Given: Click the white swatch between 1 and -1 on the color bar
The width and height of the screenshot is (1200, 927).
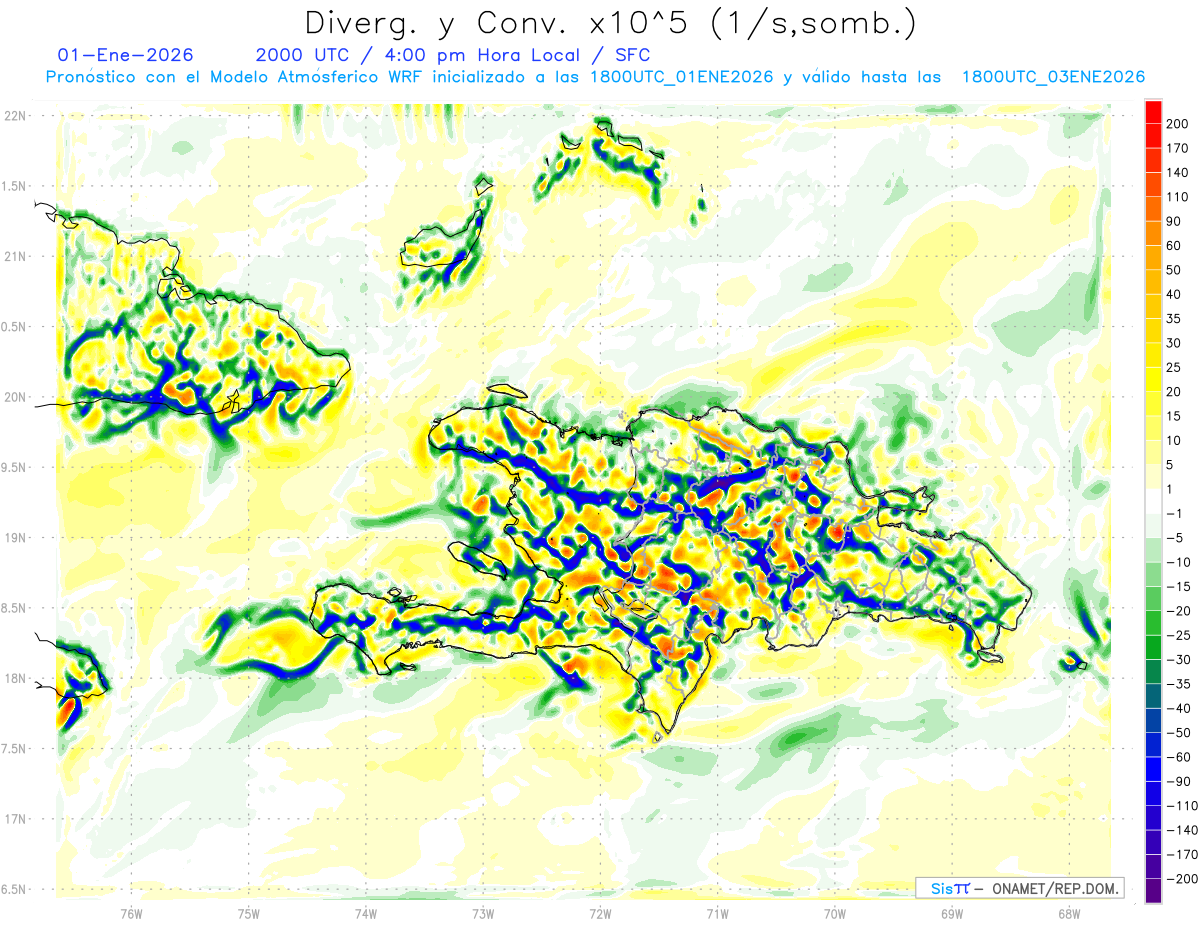Looking at the screenshot, I should 1153,501.
